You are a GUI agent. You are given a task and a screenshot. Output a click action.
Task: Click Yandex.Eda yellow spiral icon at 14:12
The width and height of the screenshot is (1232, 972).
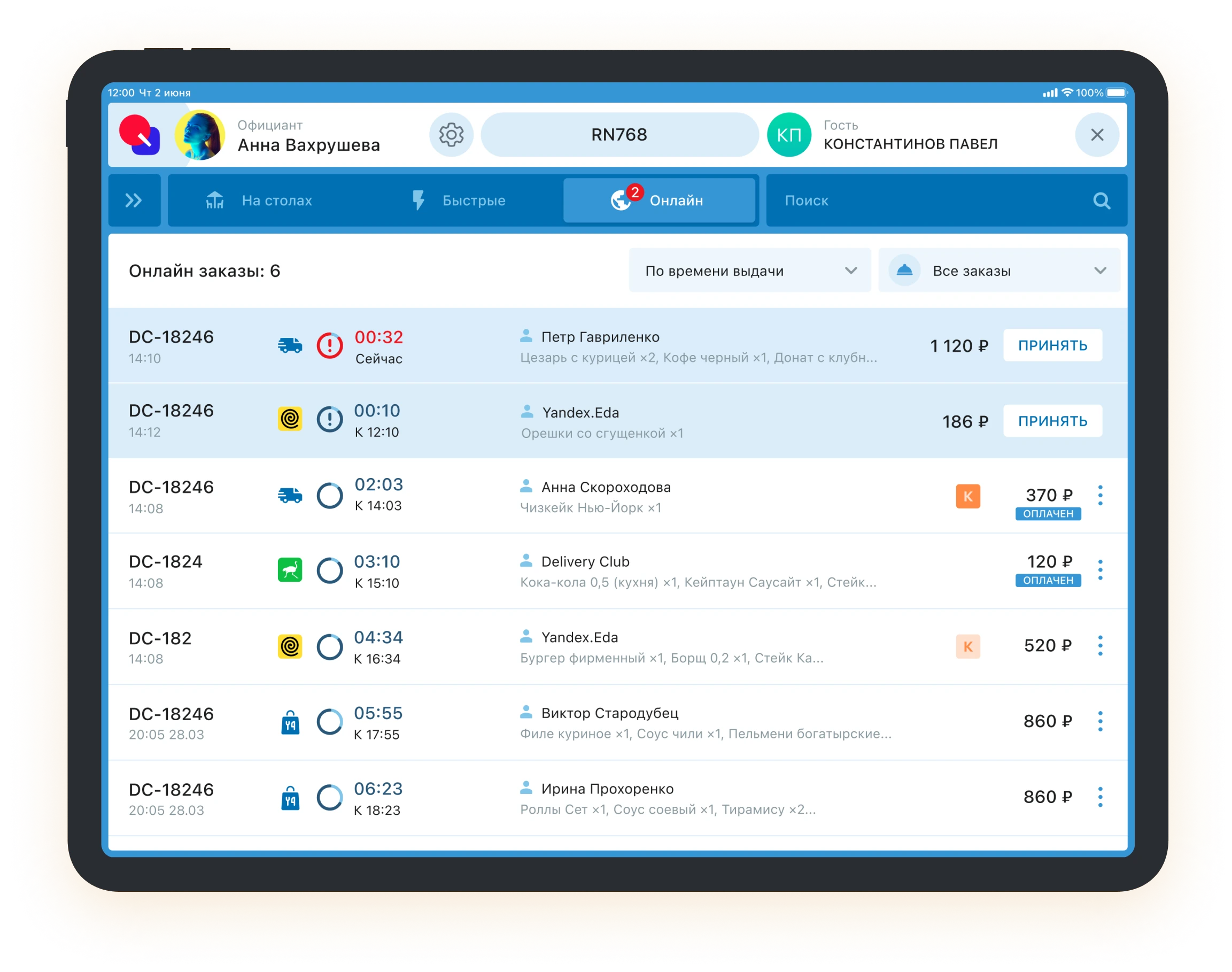pyautogui.click(x=290, y=419)
